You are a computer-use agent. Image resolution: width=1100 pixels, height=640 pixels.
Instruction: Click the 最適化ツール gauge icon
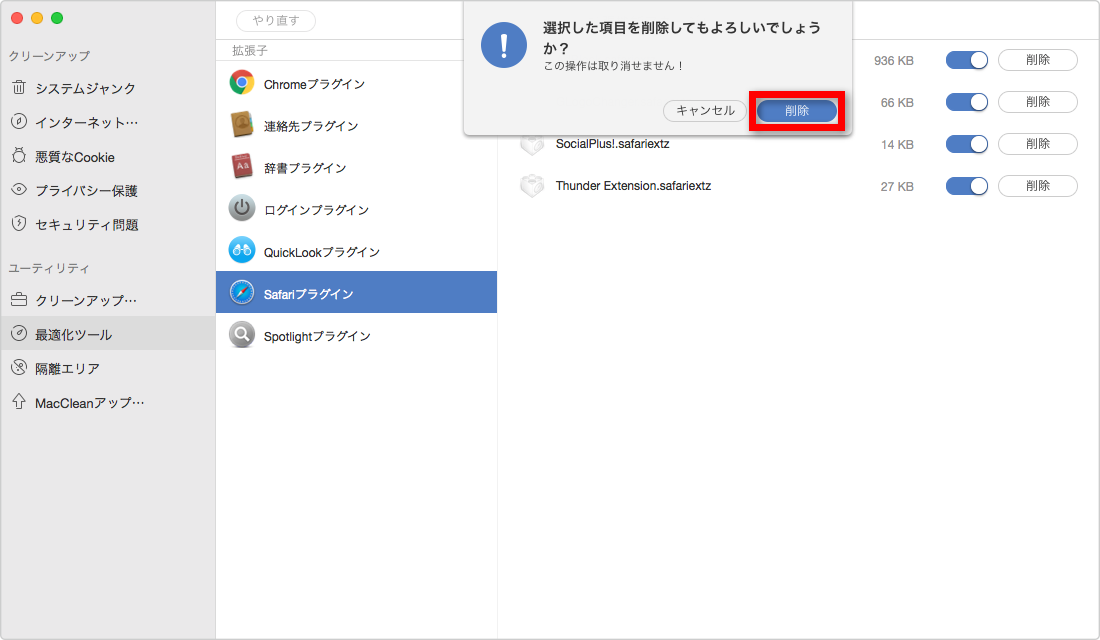coord(19,333)
